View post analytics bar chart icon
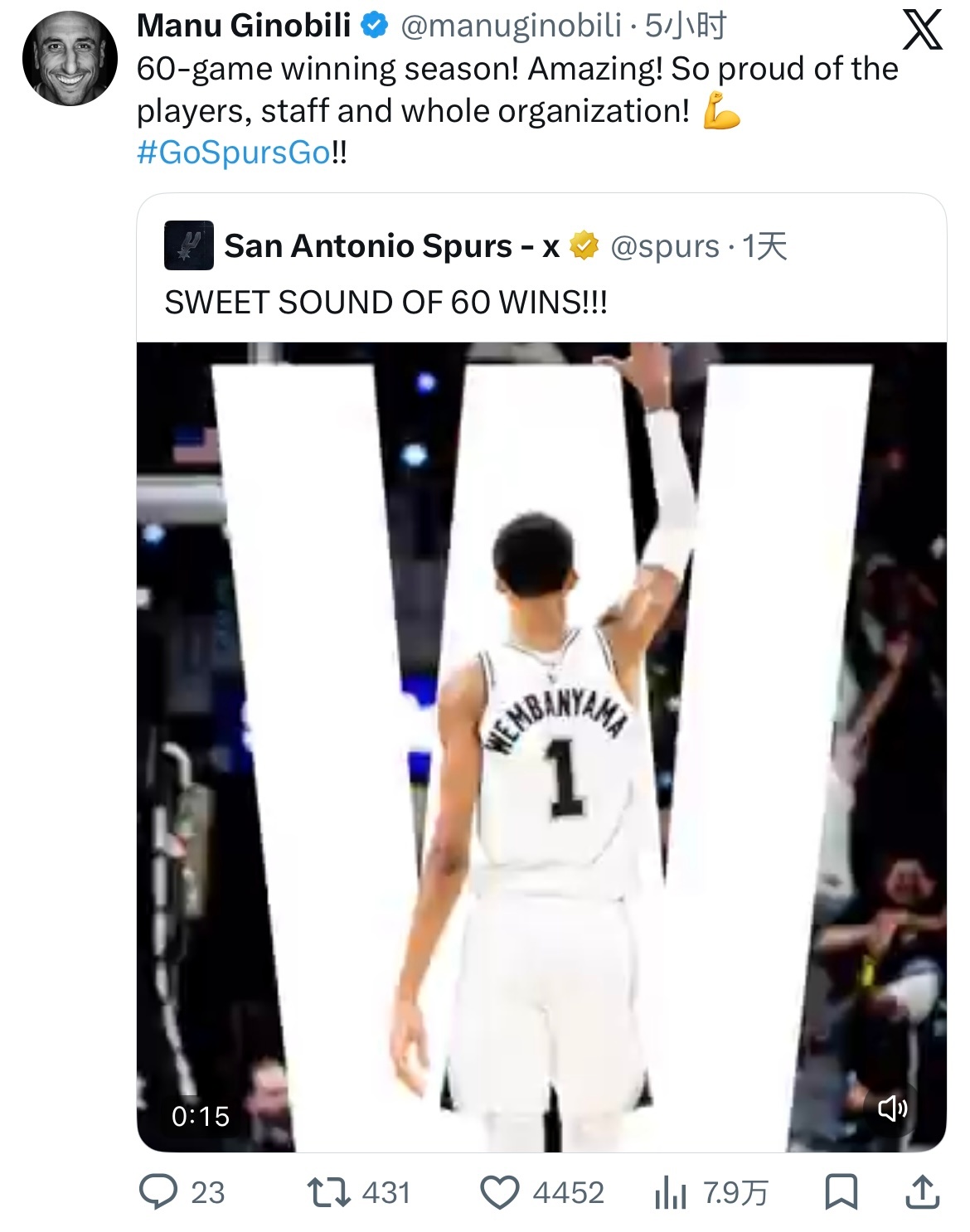Image resolution: width=970 pixels, height=1232 pixels. coord(671,1193)
